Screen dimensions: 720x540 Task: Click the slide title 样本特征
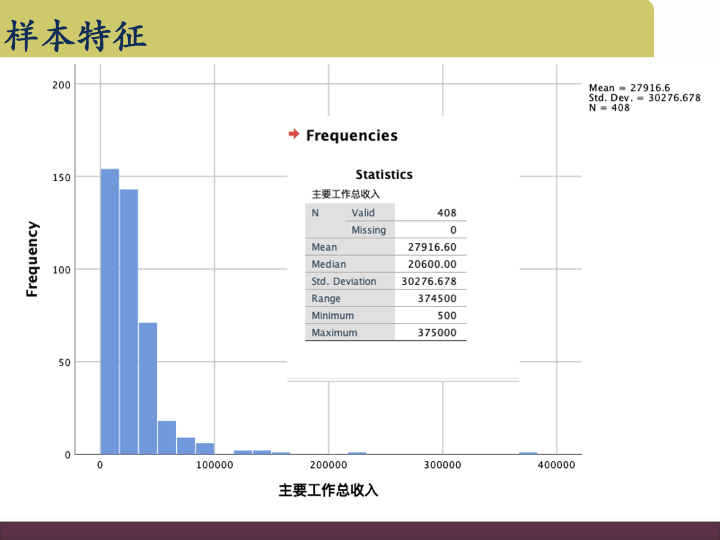tap(76, 37)
